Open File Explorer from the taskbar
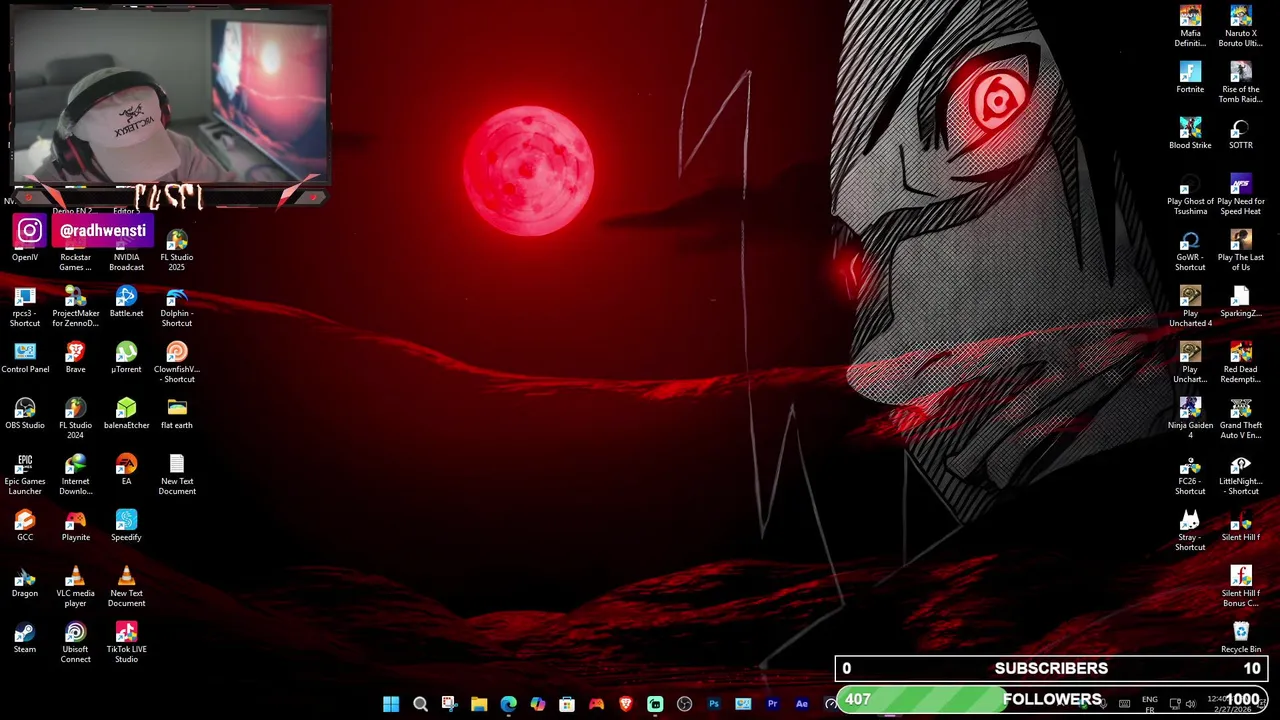 pyautogui.click(x=479, y=704)
